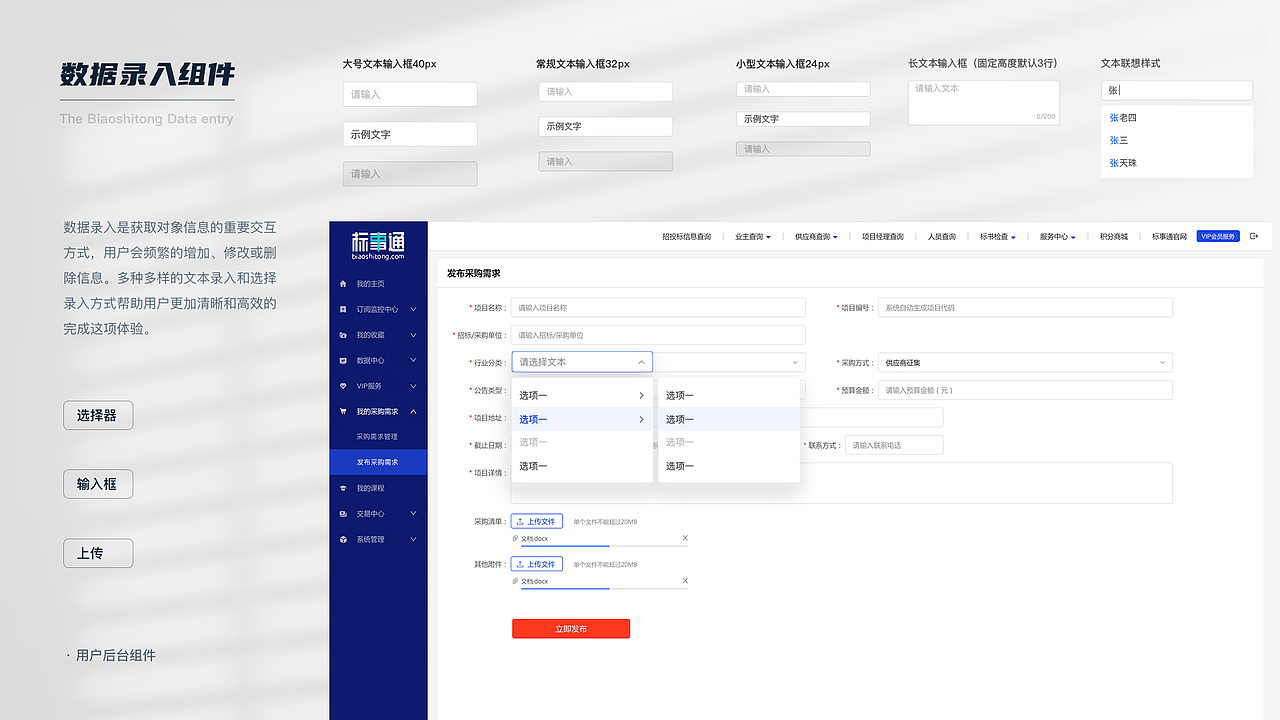Click the icon beside 交易中心

click(x=343, y=514)
